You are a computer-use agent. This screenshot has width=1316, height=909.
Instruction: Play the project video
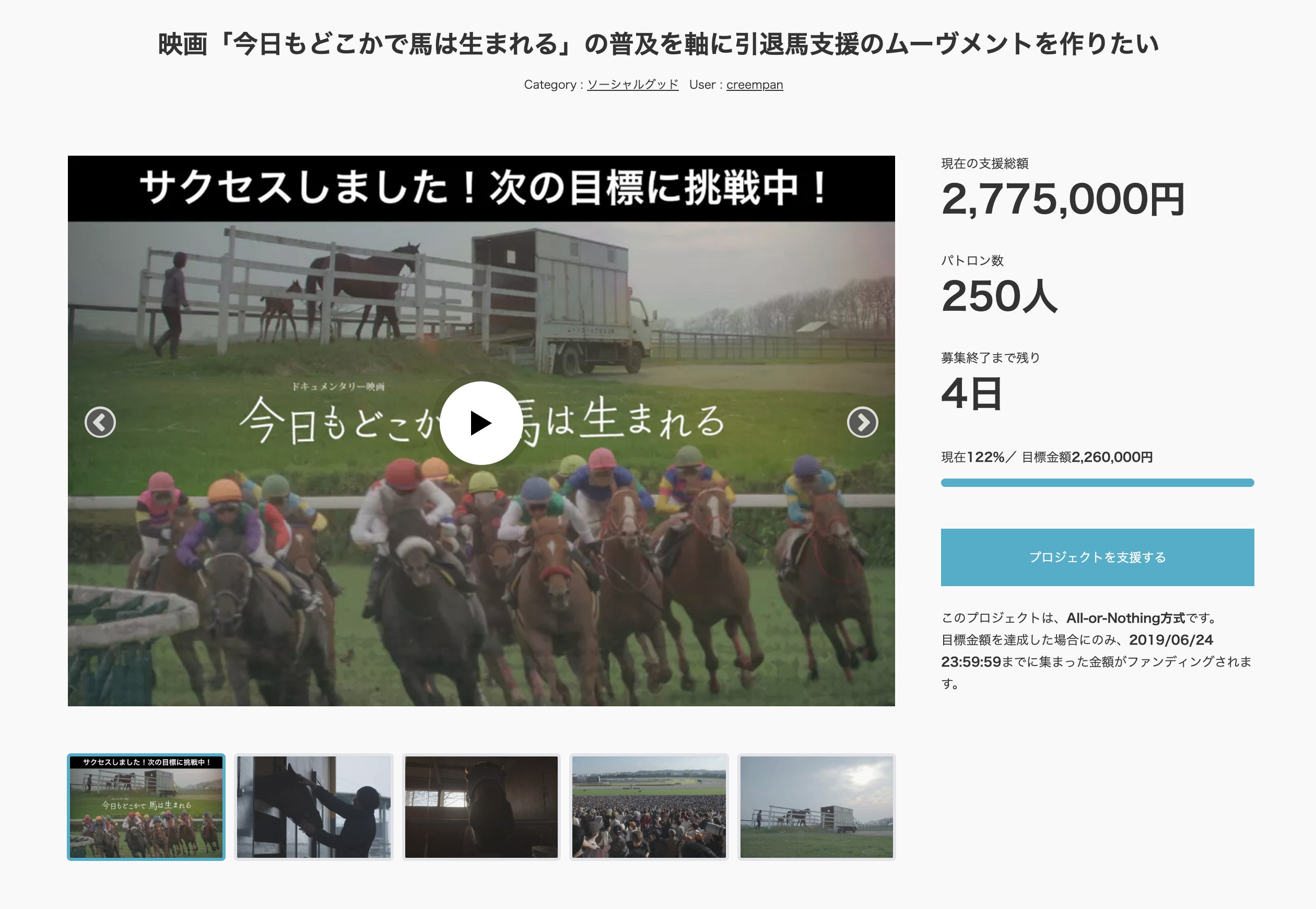tap(481, 423)
